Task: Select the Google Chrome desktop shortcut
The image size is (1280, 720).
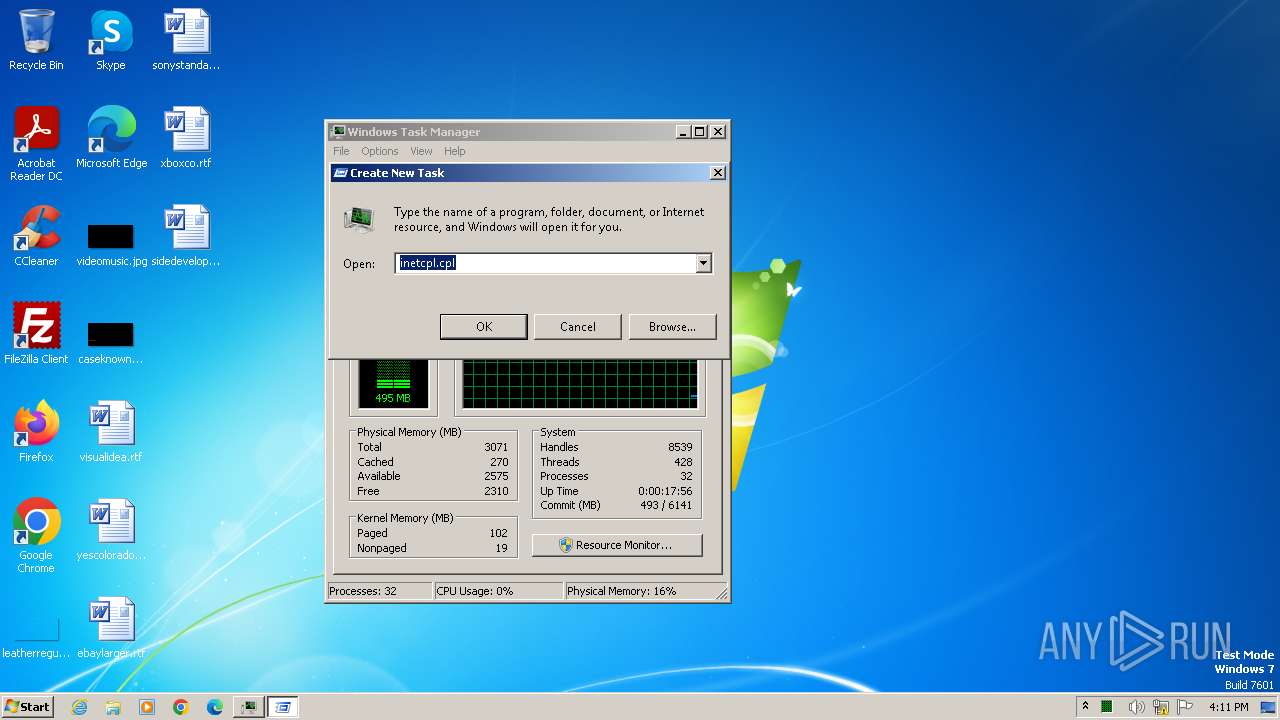Action: (36, 536)
